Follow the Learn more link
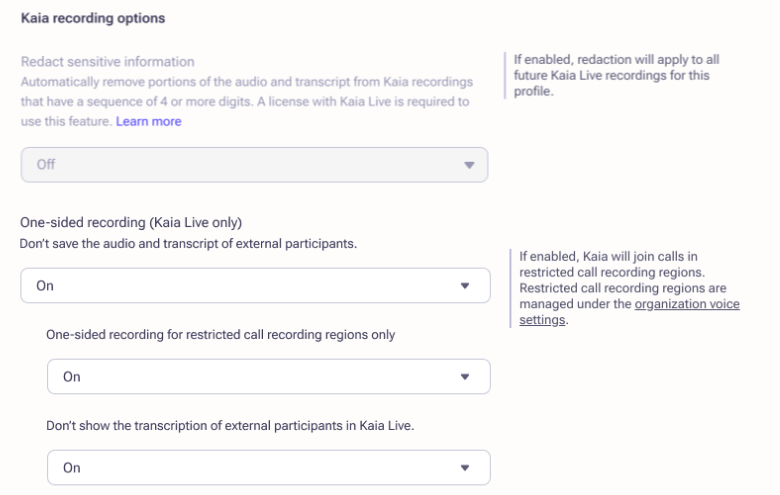Viewport: 780px width, 495px height. tap(149, 121)
